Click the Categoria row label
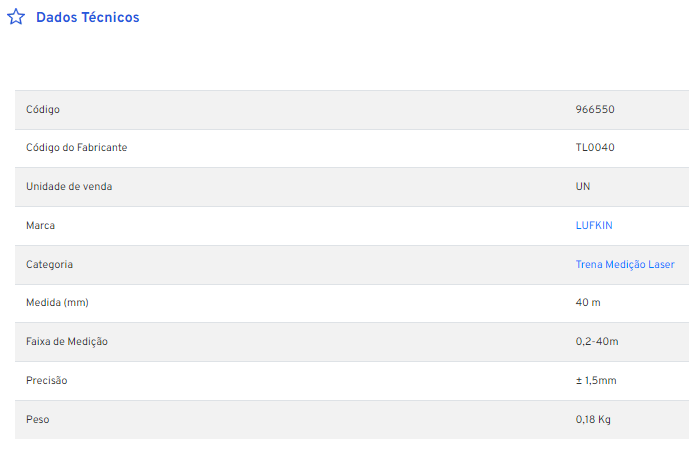Viewport: 689px width, 463px height. click(49, 264)
